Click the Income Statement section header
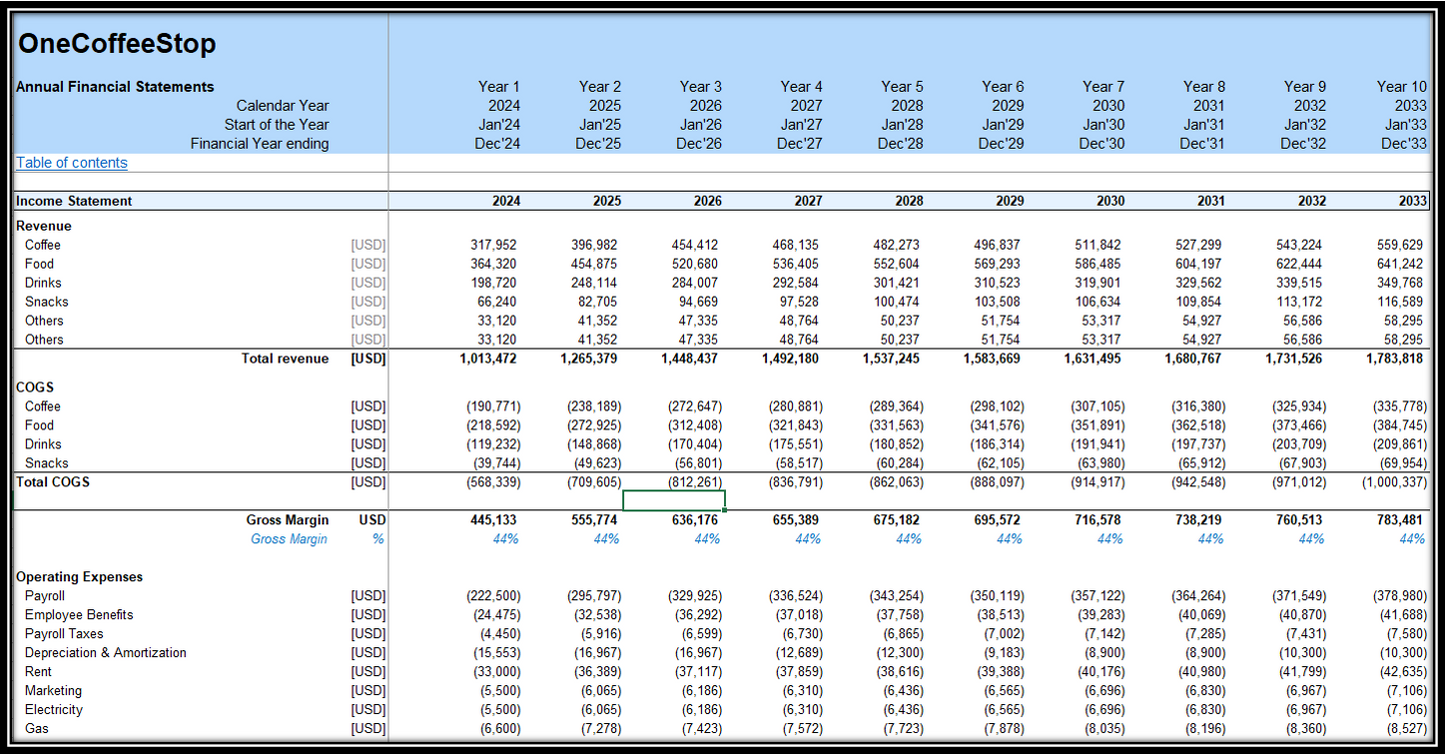 (x=74, y=201)
